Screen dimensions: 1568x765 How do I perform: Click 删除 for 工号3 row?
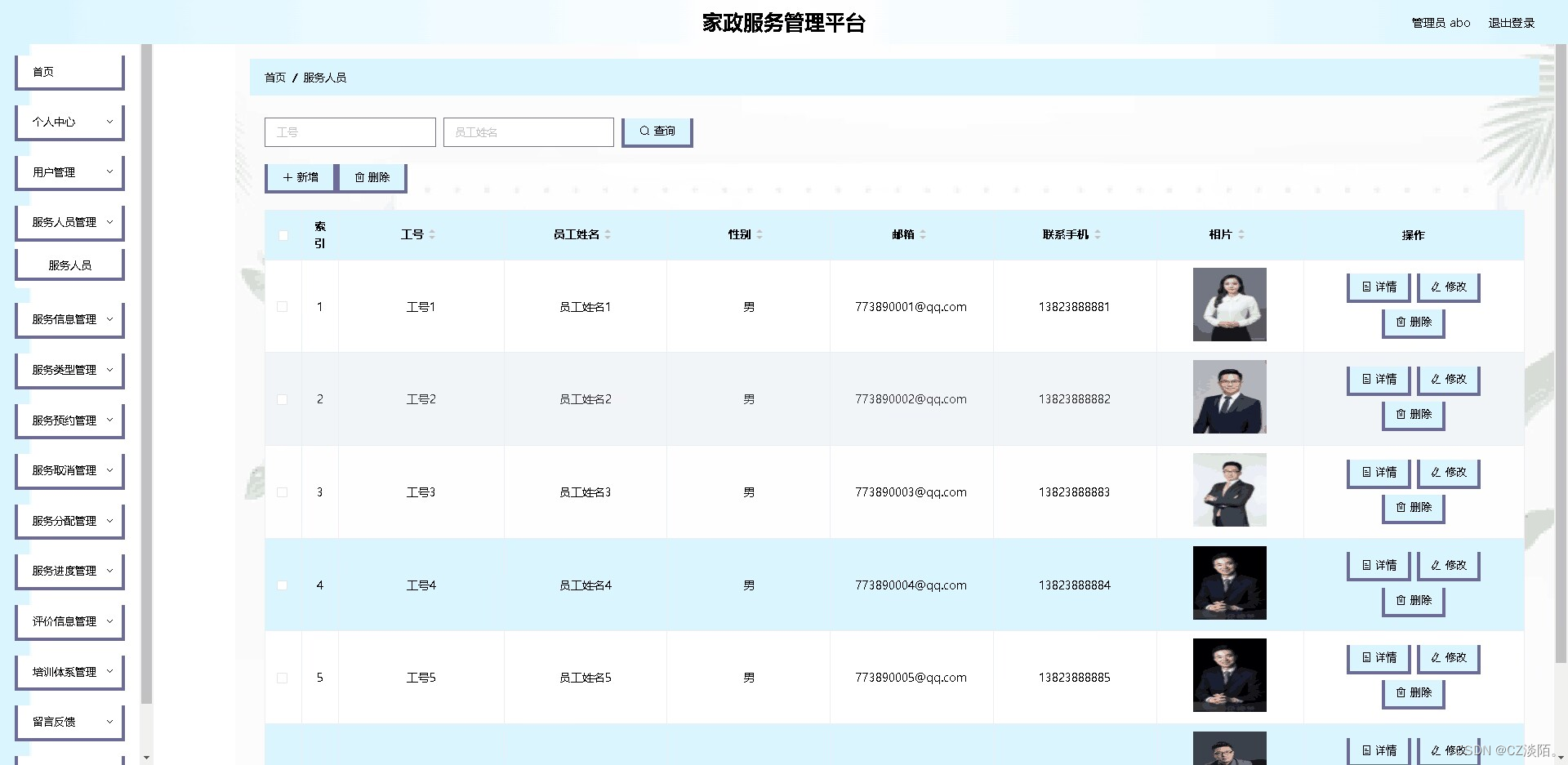point(1413,507)
